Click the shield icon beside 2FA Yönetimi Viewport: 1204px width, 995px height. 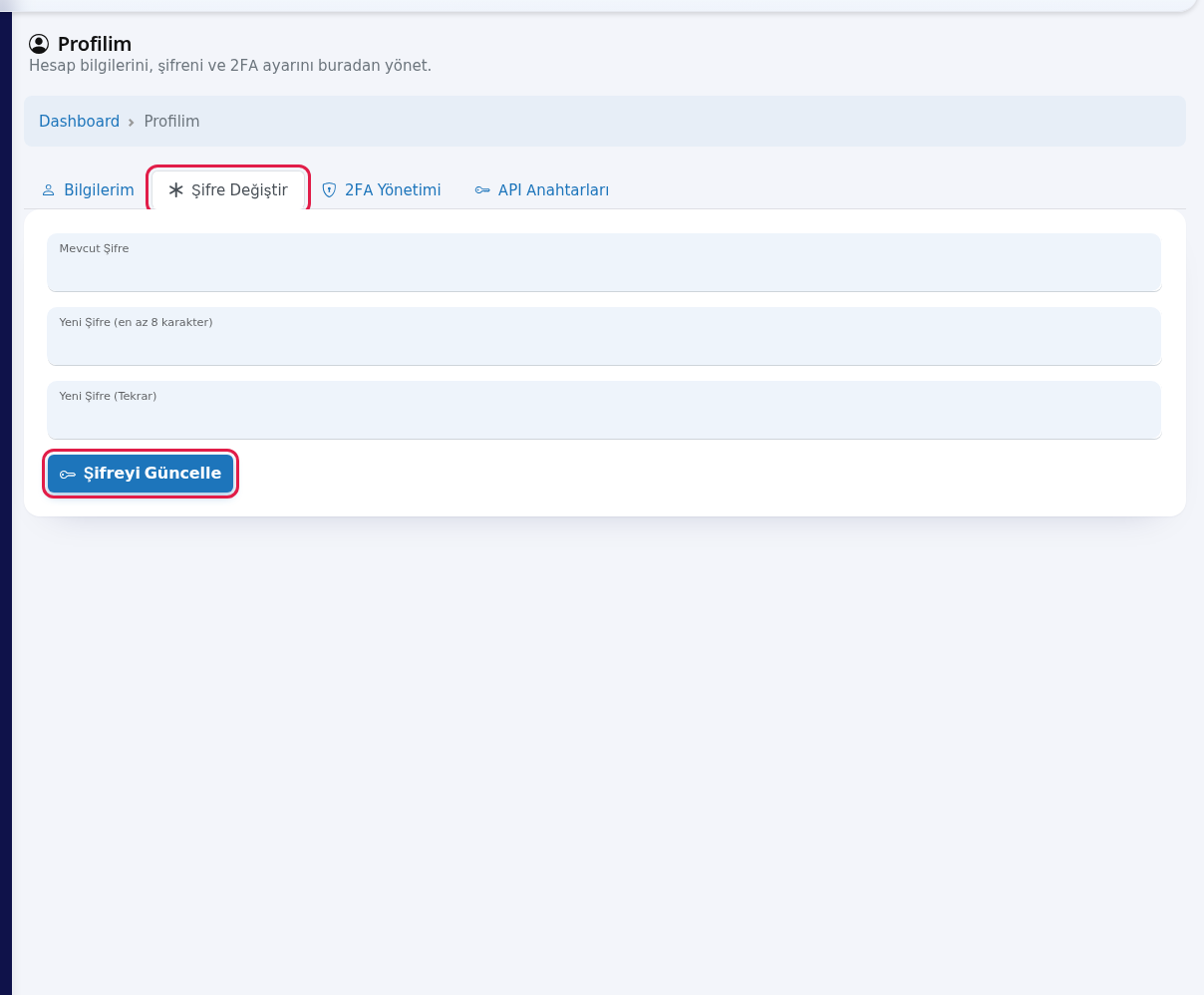pyautogui.click(x=330, y=189)
